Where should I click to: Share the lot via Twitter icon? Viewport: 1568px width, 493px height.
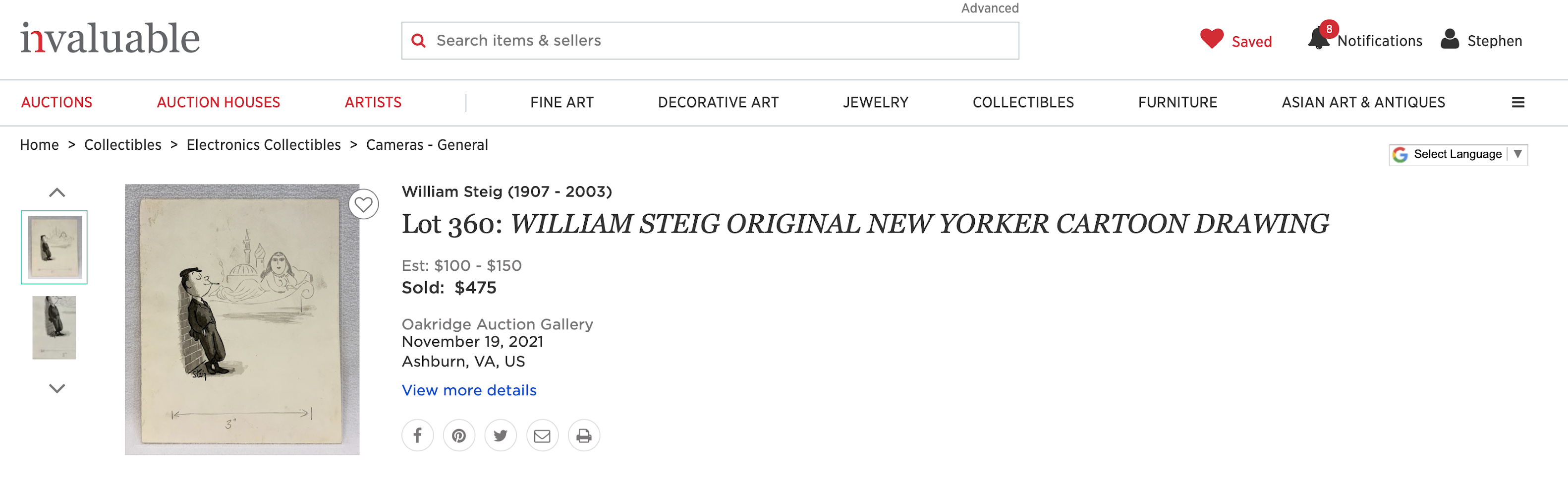pyautogui.click(x=501, y=436)
